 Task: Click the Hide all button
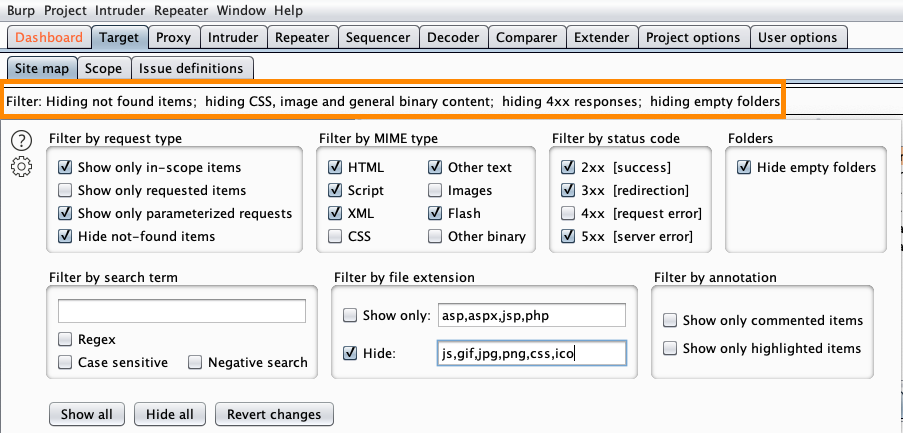170,415
